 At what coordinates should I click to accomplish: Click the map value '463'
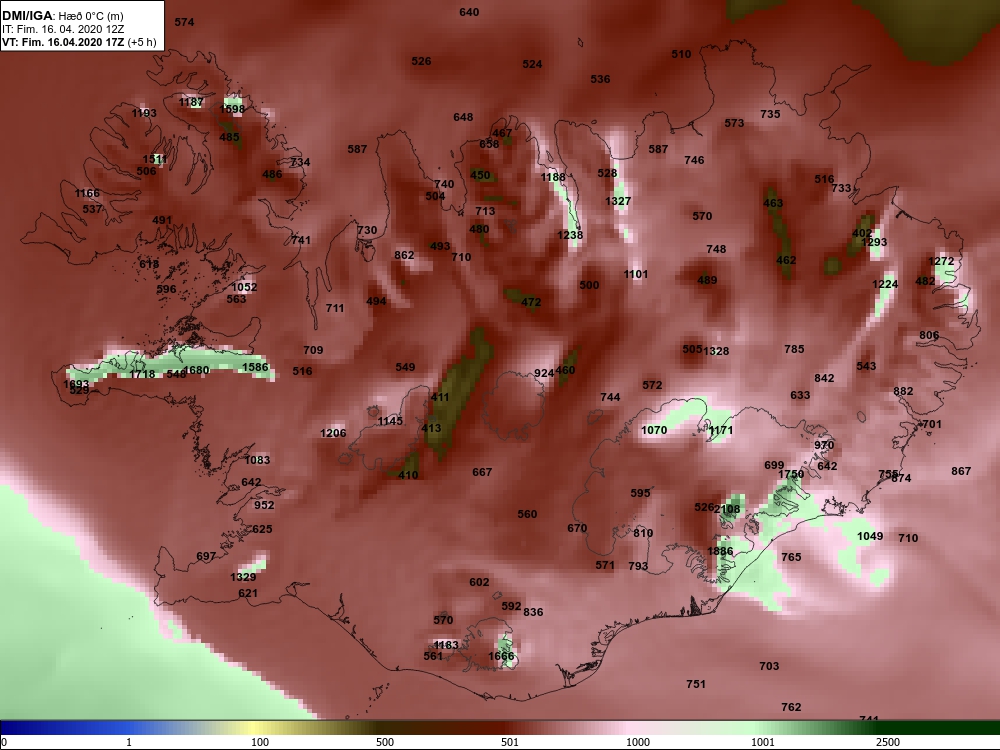(x=773, y=203)
